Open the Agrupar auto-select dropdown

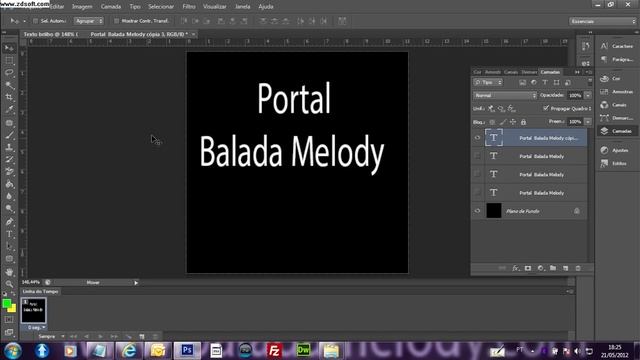(89, 21)
